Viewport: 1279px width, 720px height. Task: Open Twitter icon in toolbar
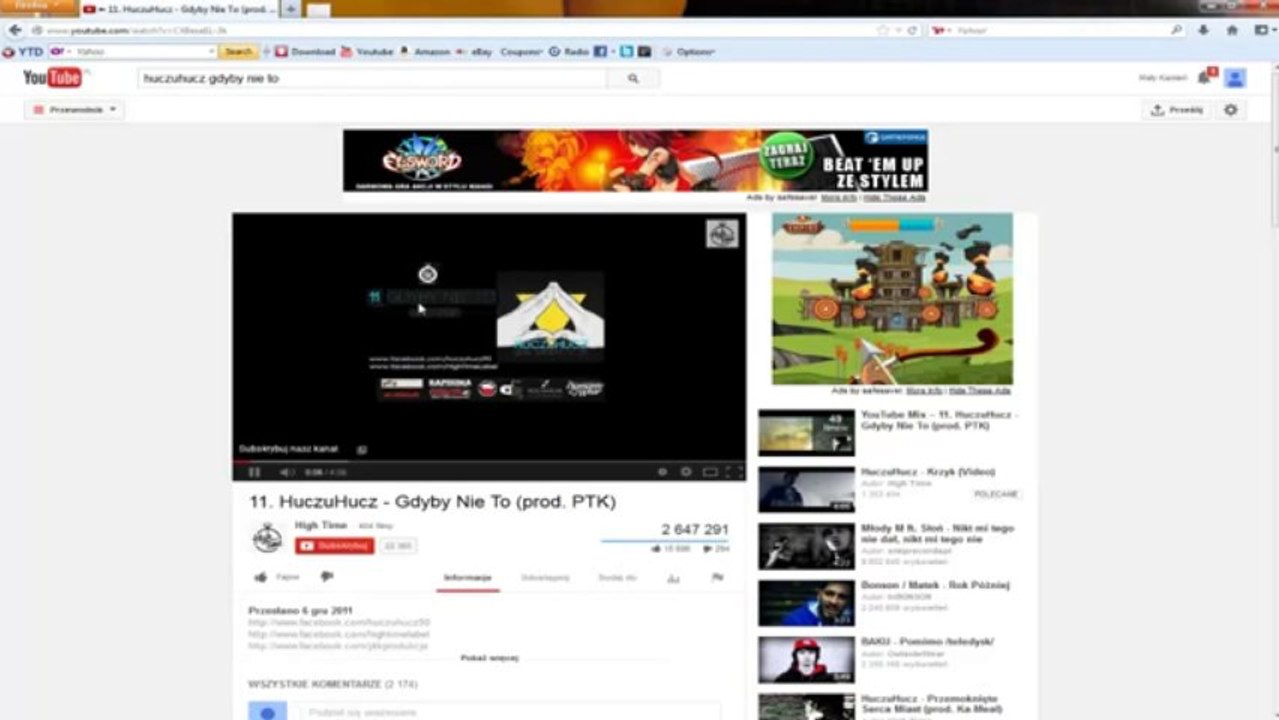pos(627,51)
